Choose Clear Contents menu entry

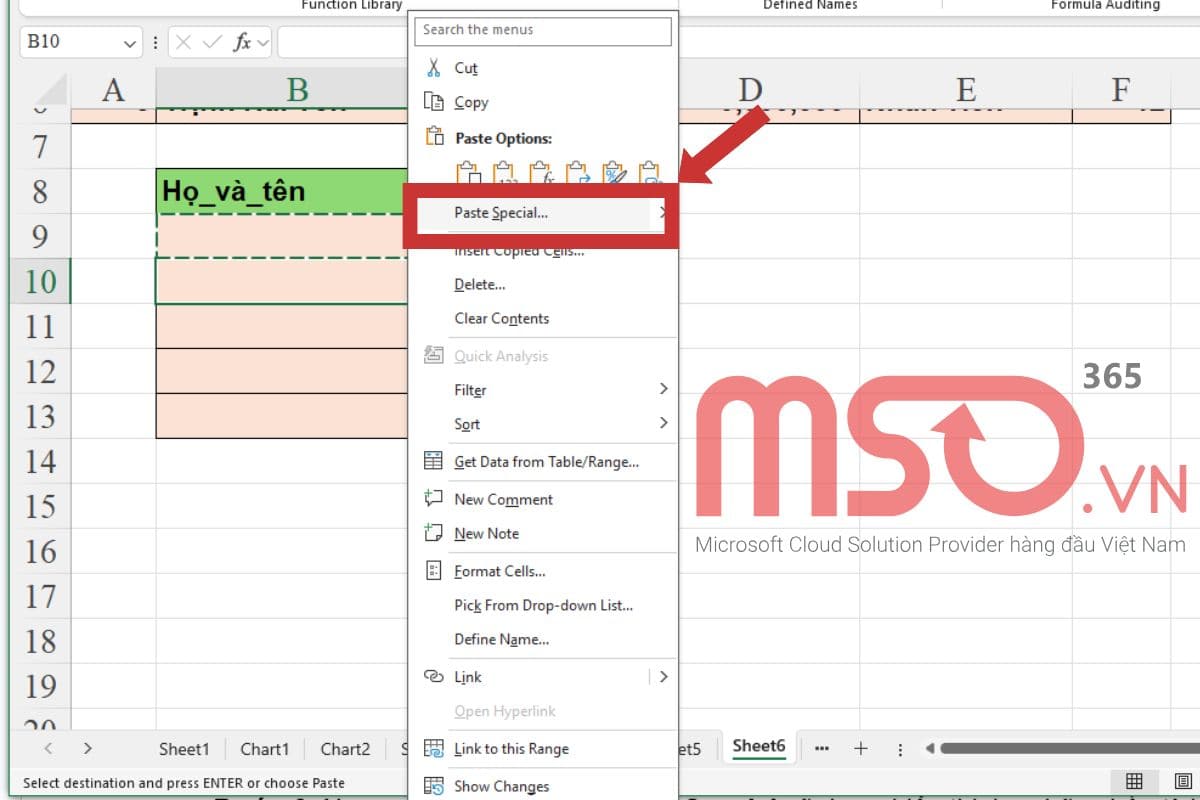(502, 318)
